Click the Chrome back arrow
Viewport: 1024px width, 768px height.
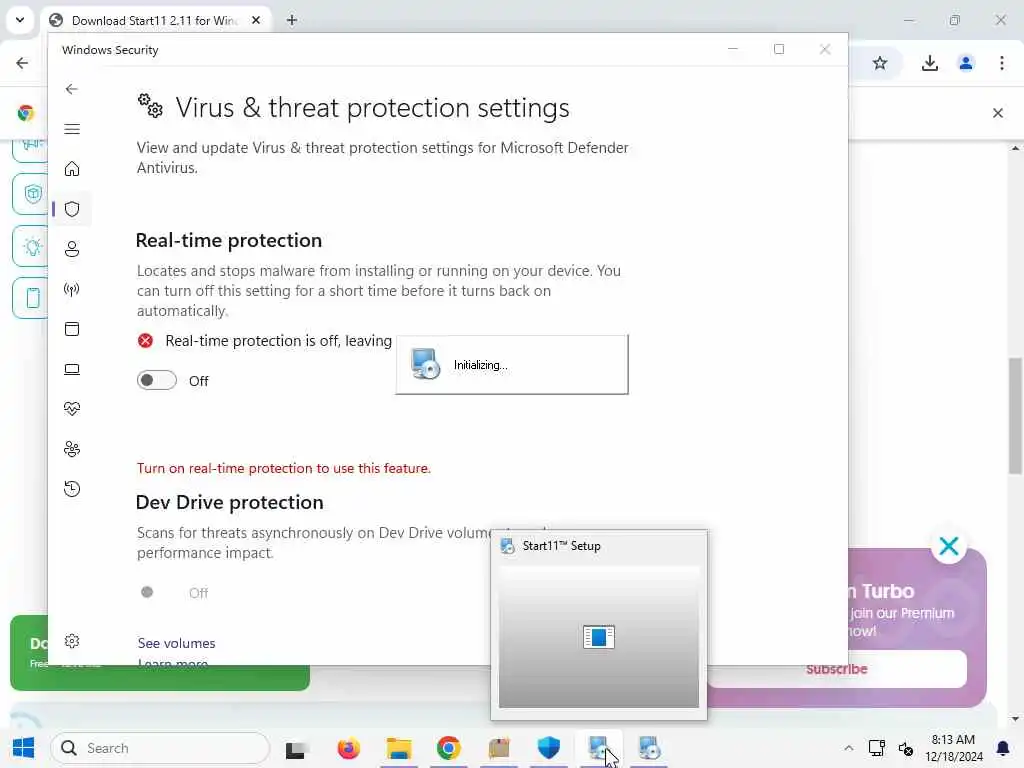coord(22,63)
